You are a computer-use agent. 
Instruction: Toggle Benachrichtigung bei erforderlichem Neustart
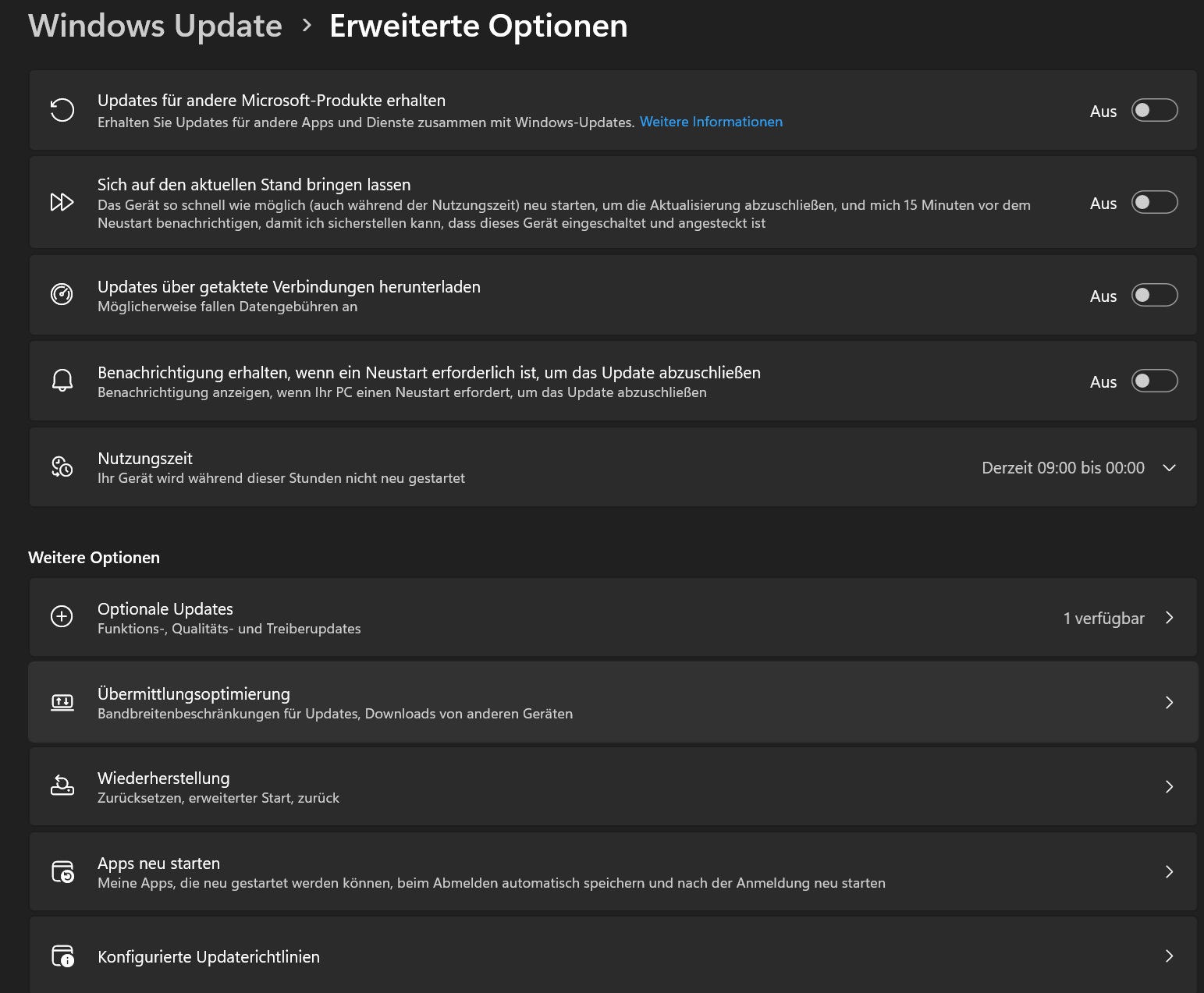pos(1155,381)
